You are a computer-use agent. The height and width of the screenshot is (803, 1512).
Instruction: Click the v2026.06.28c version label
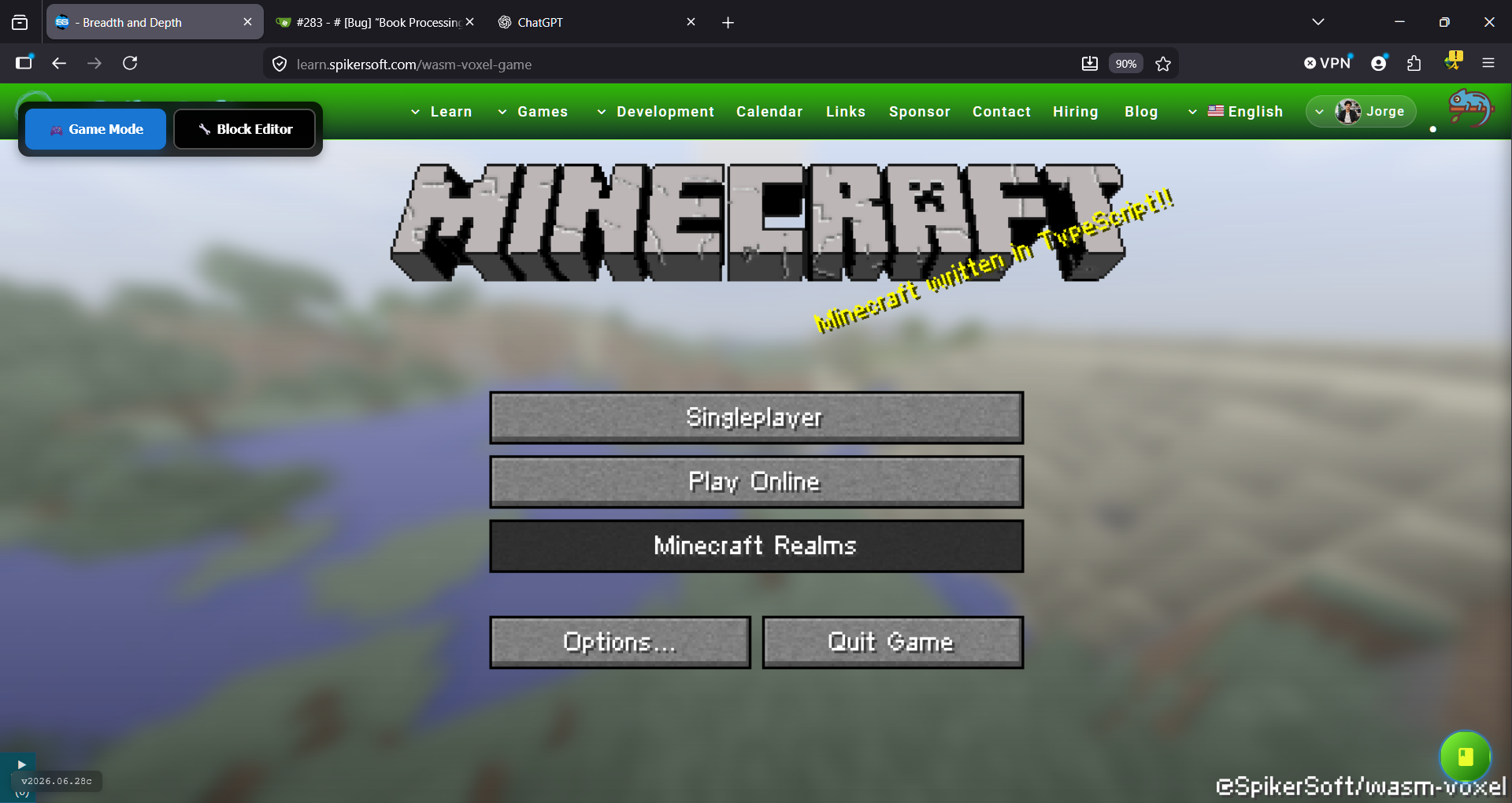tap(57, 781)
